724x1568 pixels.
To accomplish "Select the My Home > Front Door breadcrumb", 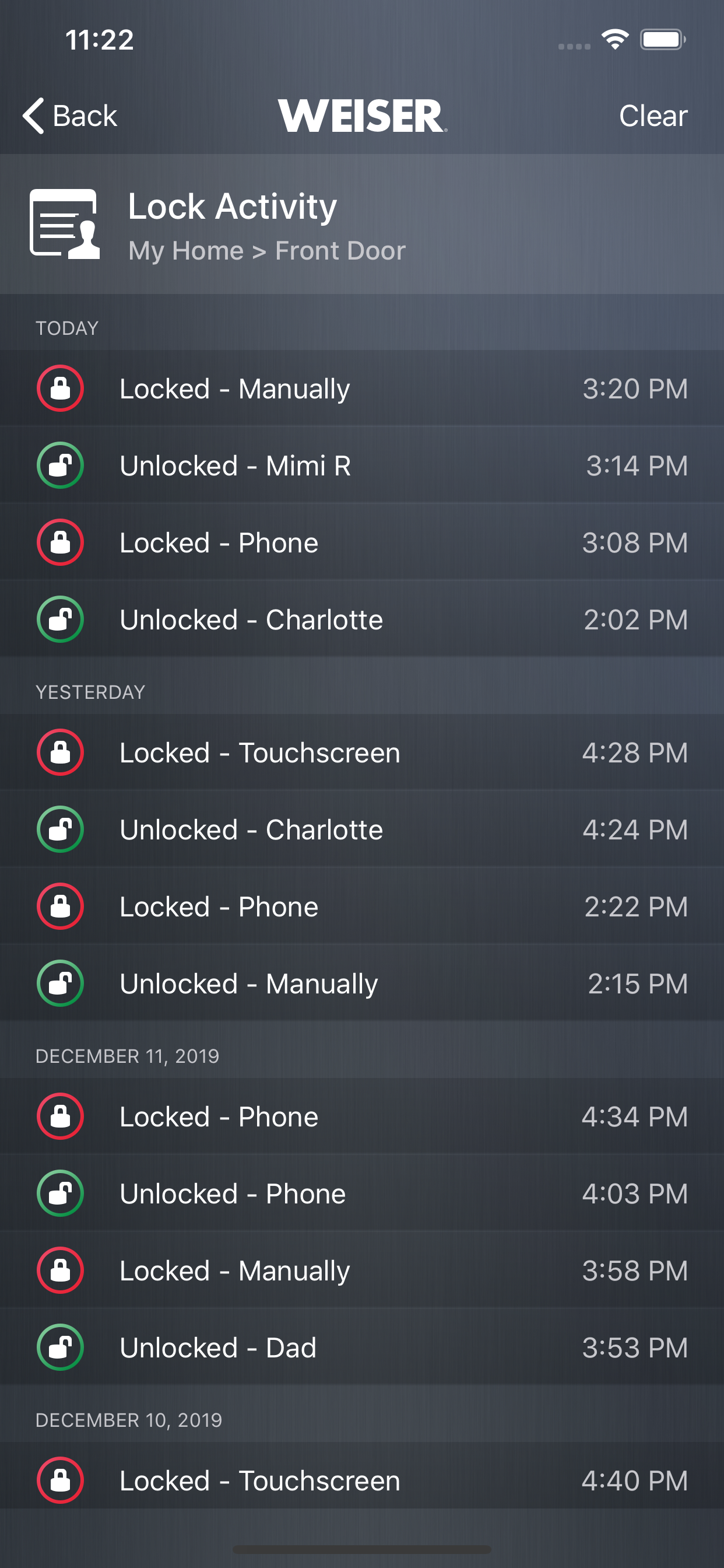I will coord(266,251).
